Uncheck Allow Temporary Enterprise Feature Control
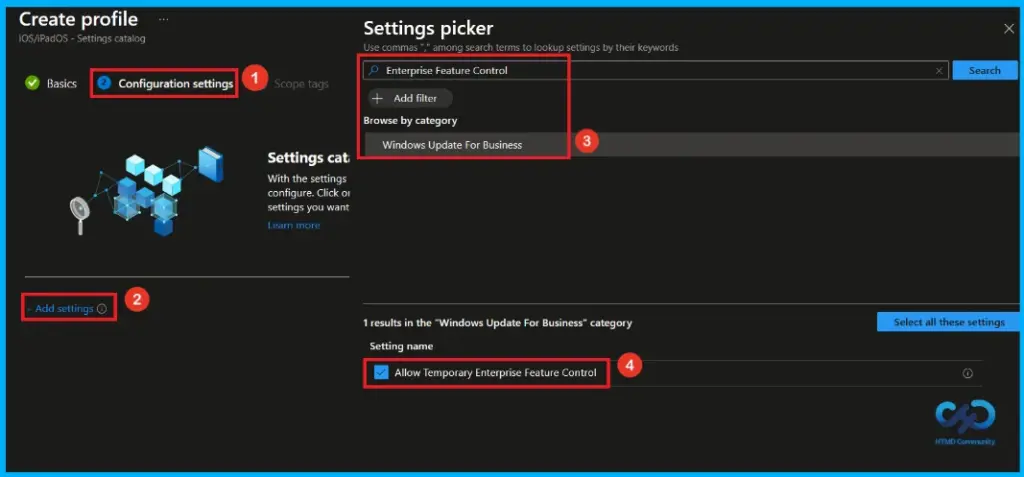Image resolution: width=1024 pixels, height=477 pixels. tap(381, 373)
